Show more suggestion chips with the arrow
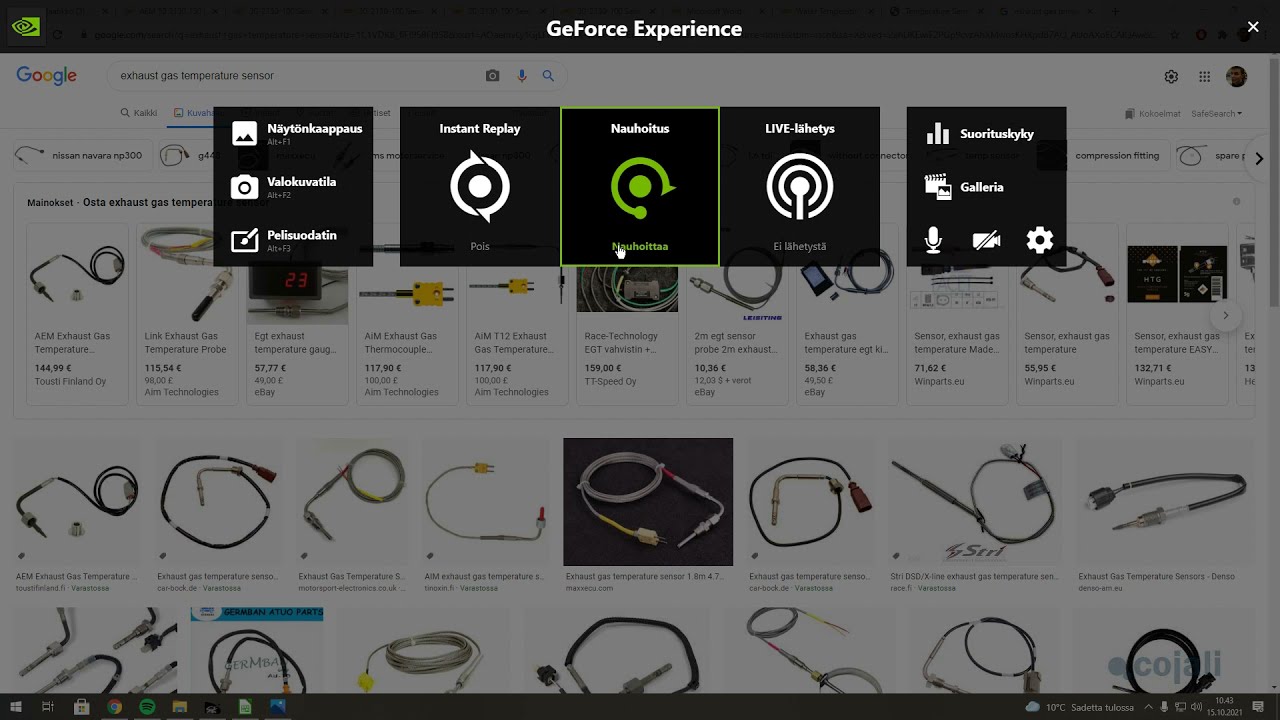 click(1259, 158)
